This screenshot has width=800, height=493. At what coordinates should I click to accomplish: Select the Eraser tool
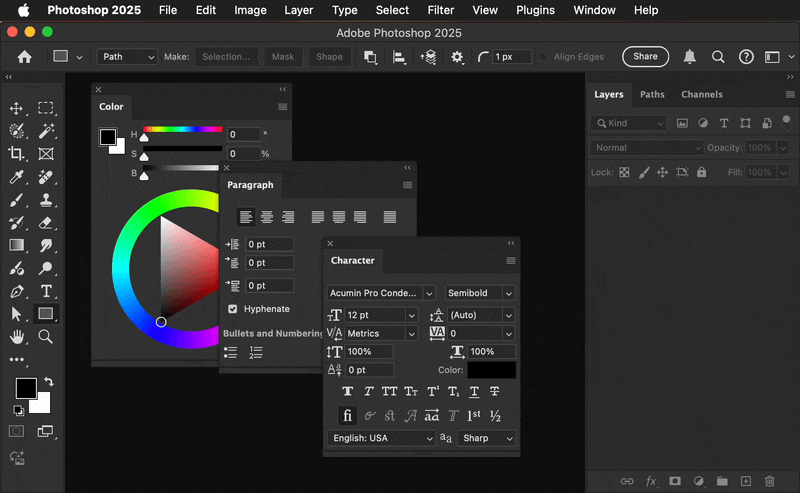[45, 223]
